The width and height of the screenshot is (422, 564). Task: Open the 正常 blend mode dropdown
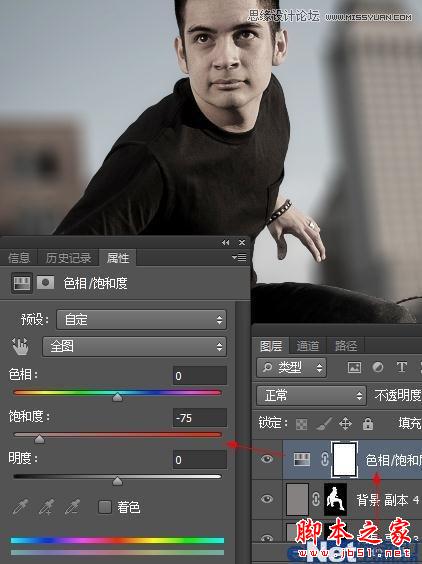pyautogui.click(x=312, y=396)
